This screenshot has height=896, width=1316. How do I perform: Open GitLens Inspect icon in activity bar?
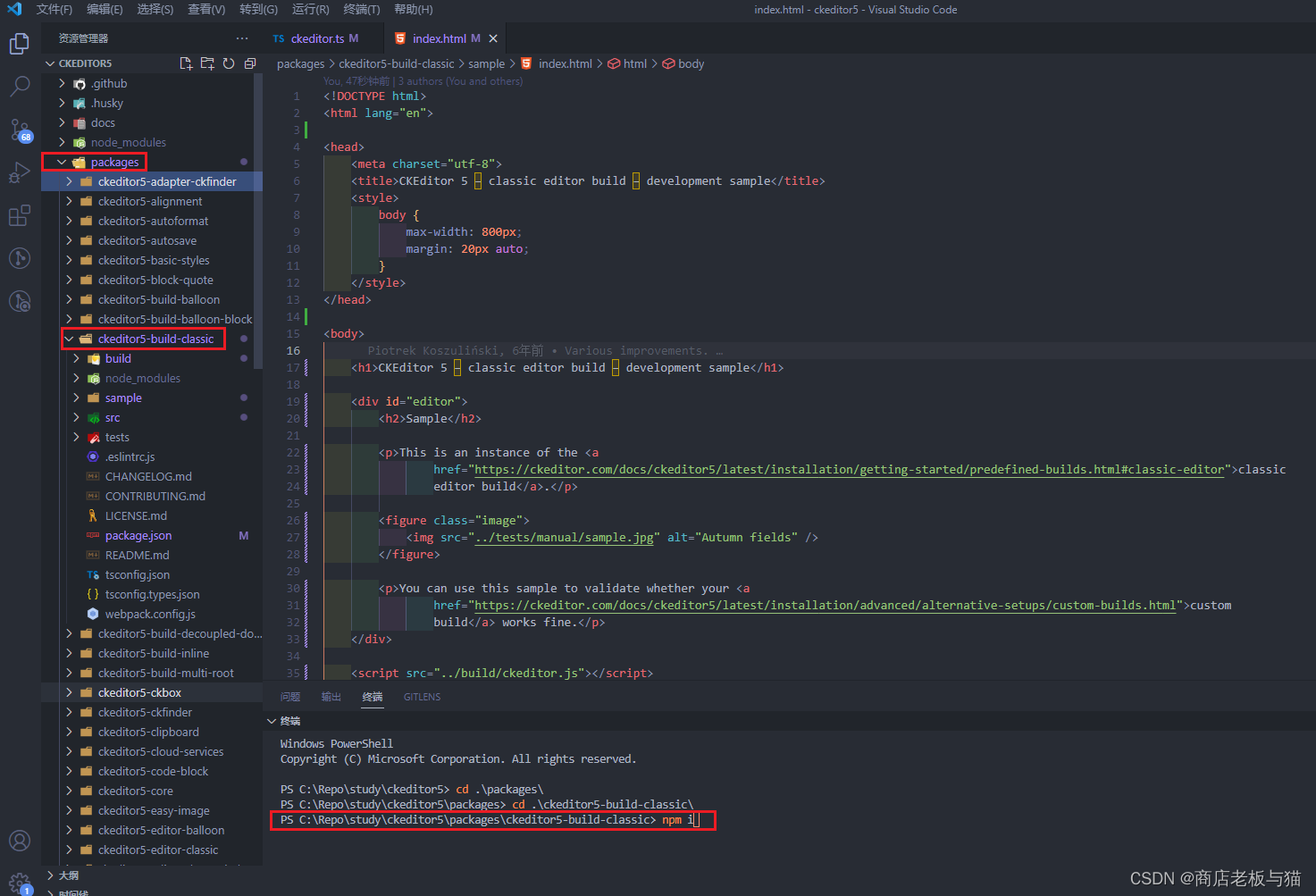[20, 301]
